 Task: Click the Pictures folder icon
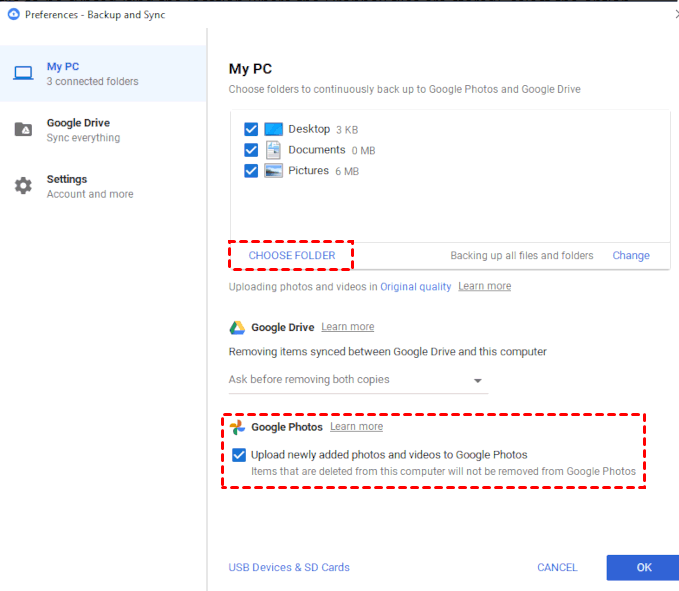pos(273,171)
